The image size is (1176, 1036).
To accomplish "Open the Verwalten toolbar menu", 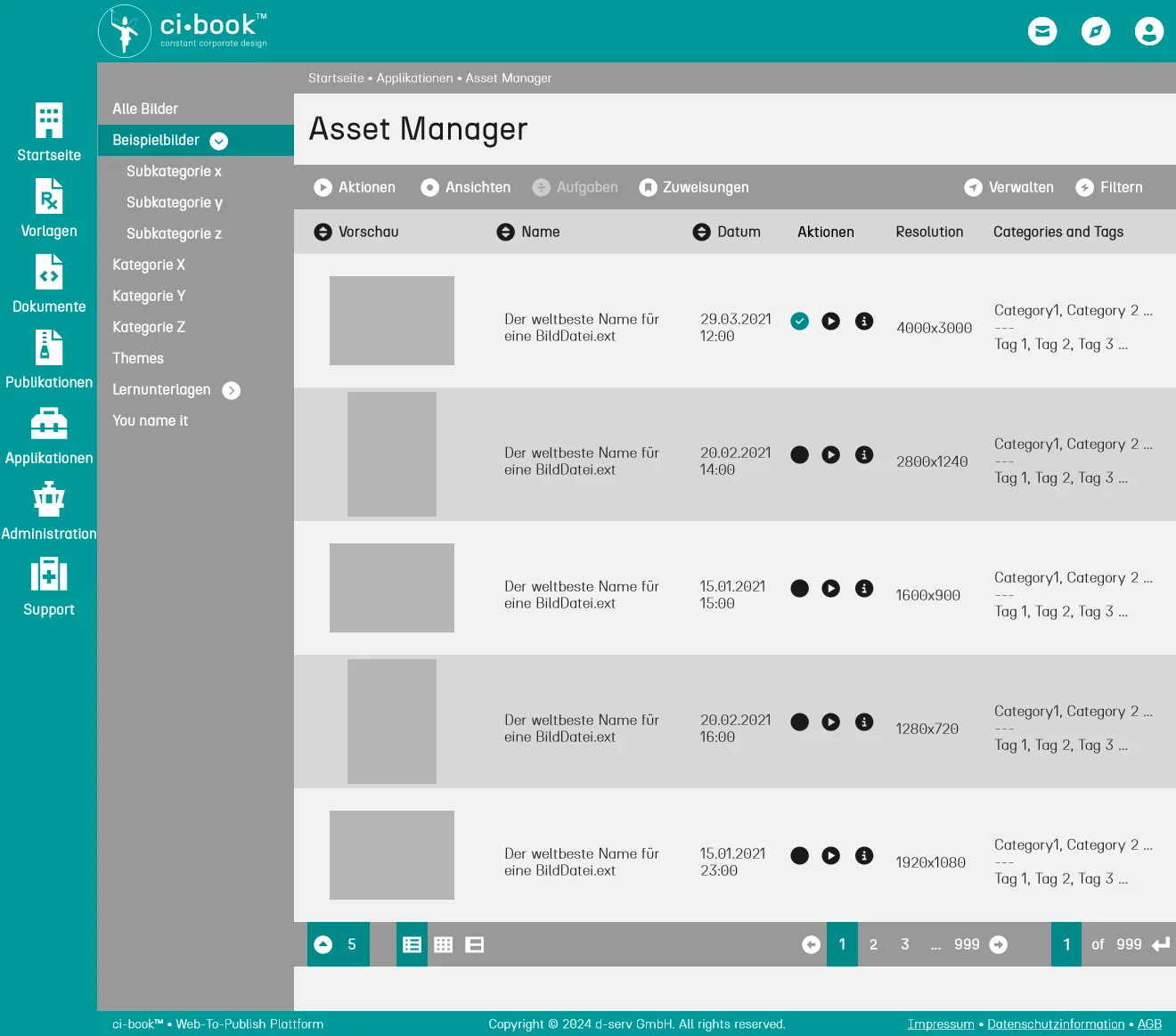I will (x=1009, y=187).
